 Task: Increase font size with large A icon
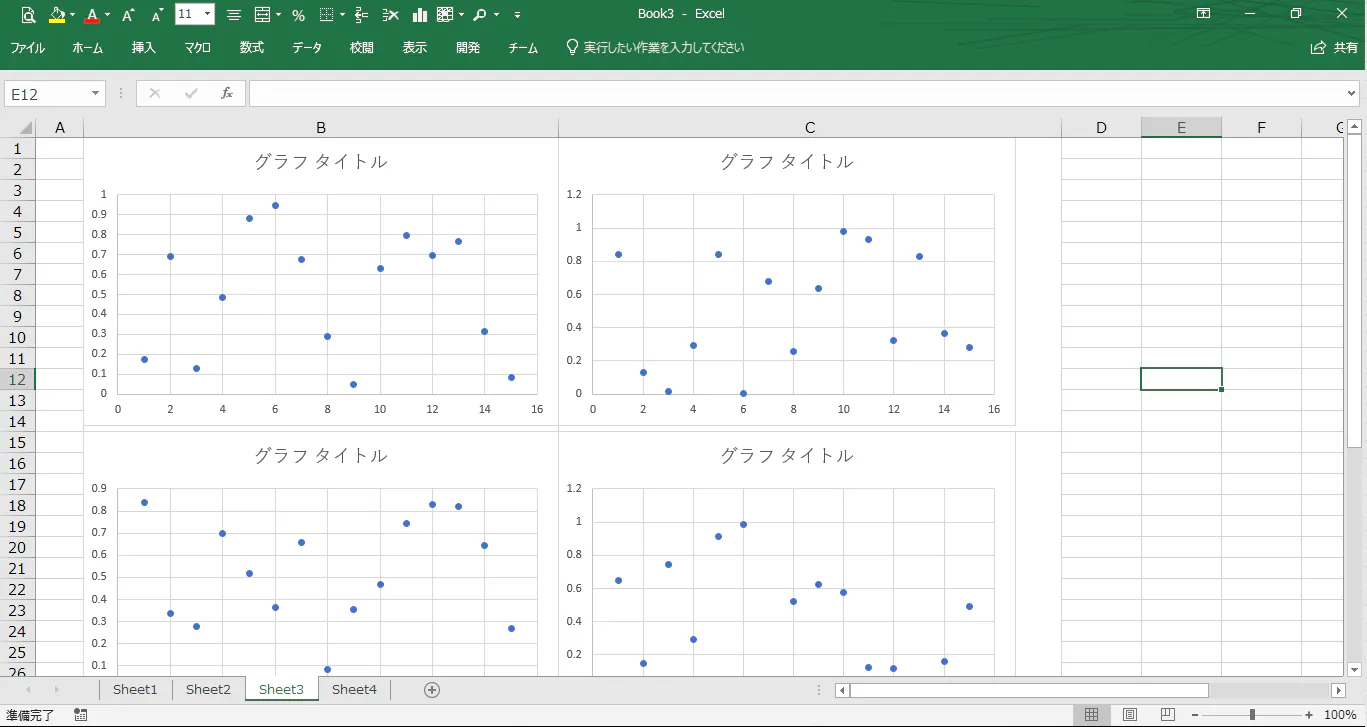(127, 15)
